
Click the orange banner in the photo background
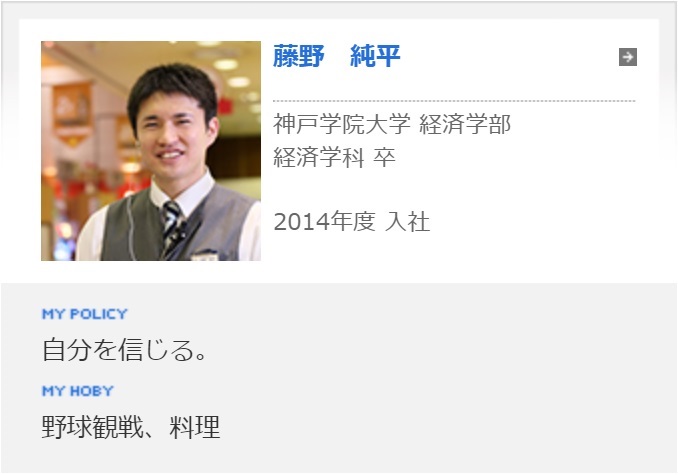coord(72,114)
